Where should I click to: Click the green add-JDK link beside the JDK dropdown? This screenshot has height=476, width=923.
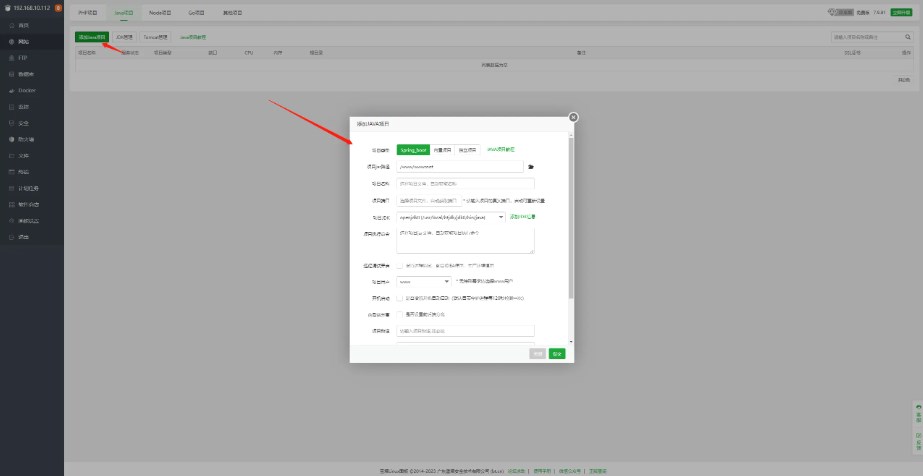523,217
